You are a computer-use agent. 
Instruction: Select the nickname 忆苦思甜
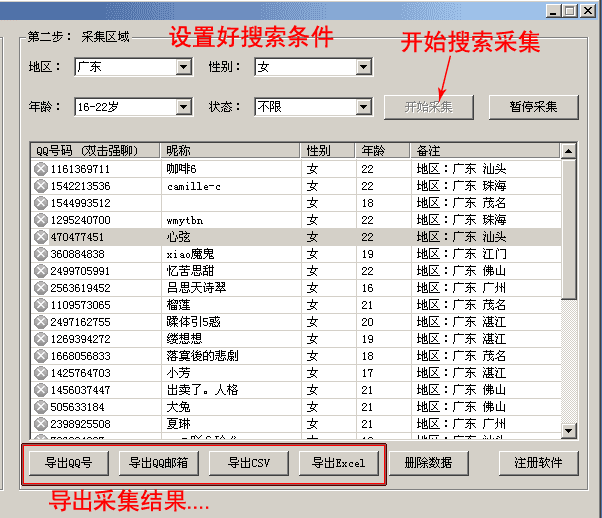coord(190,271)
